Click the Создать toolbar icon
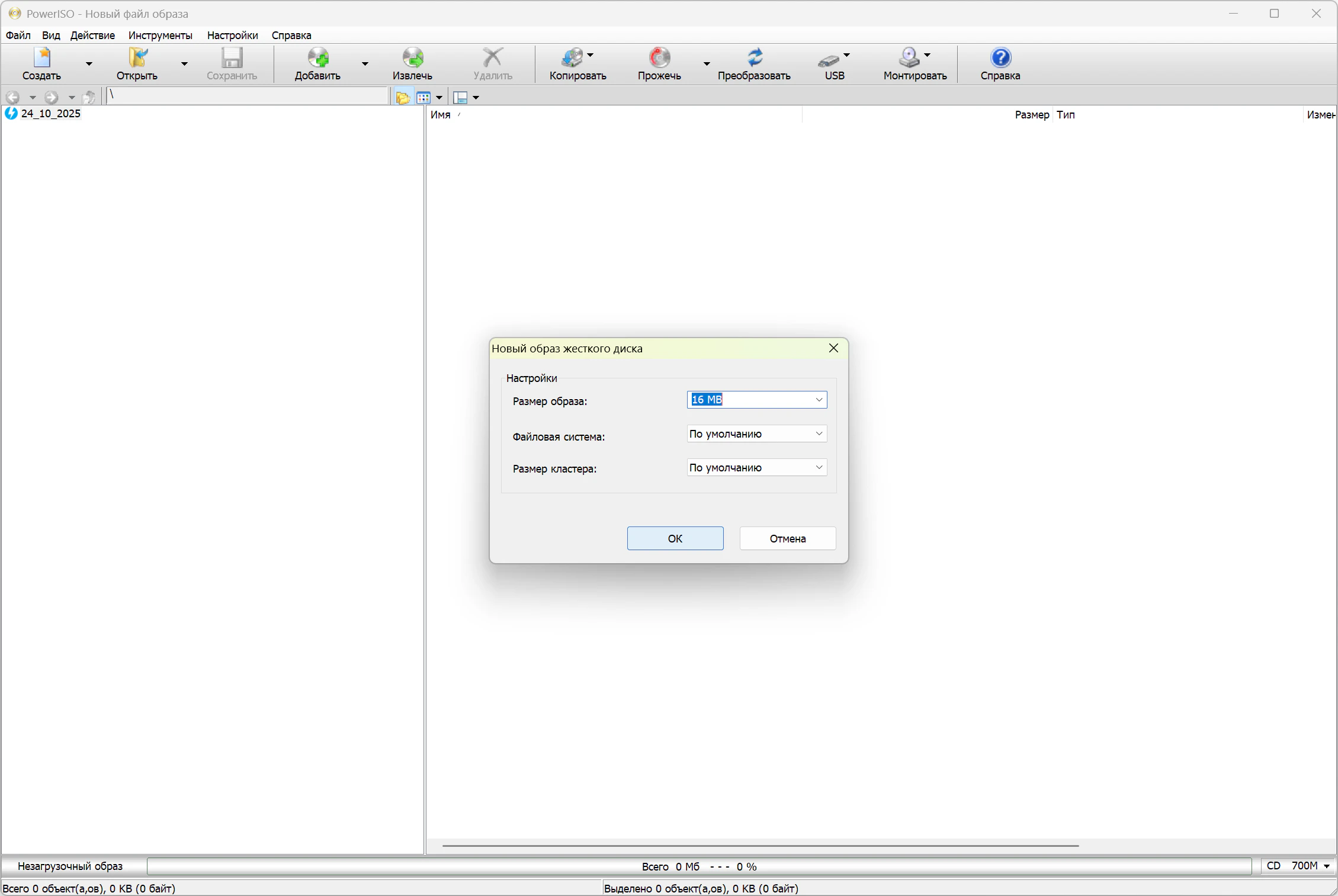This screenshot has width=1338, height=896. (41, 58)
